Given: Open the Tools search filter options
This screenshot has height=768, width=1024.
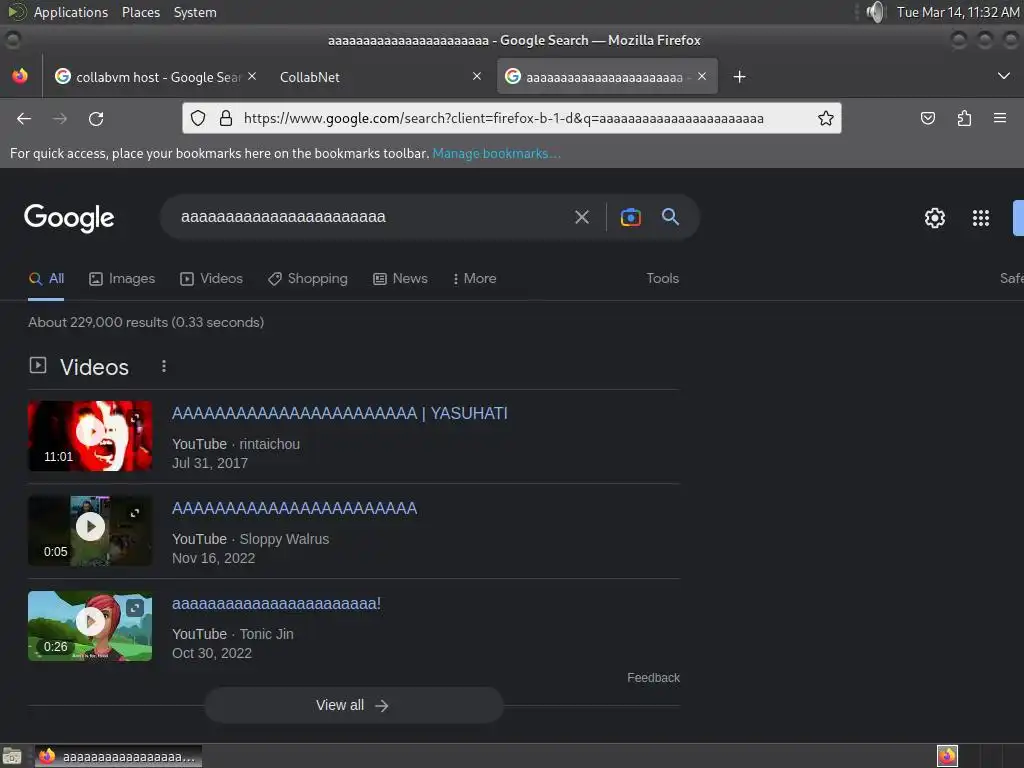Looking at the screenshot, I should pyautogui.click(x=662, y=279).
